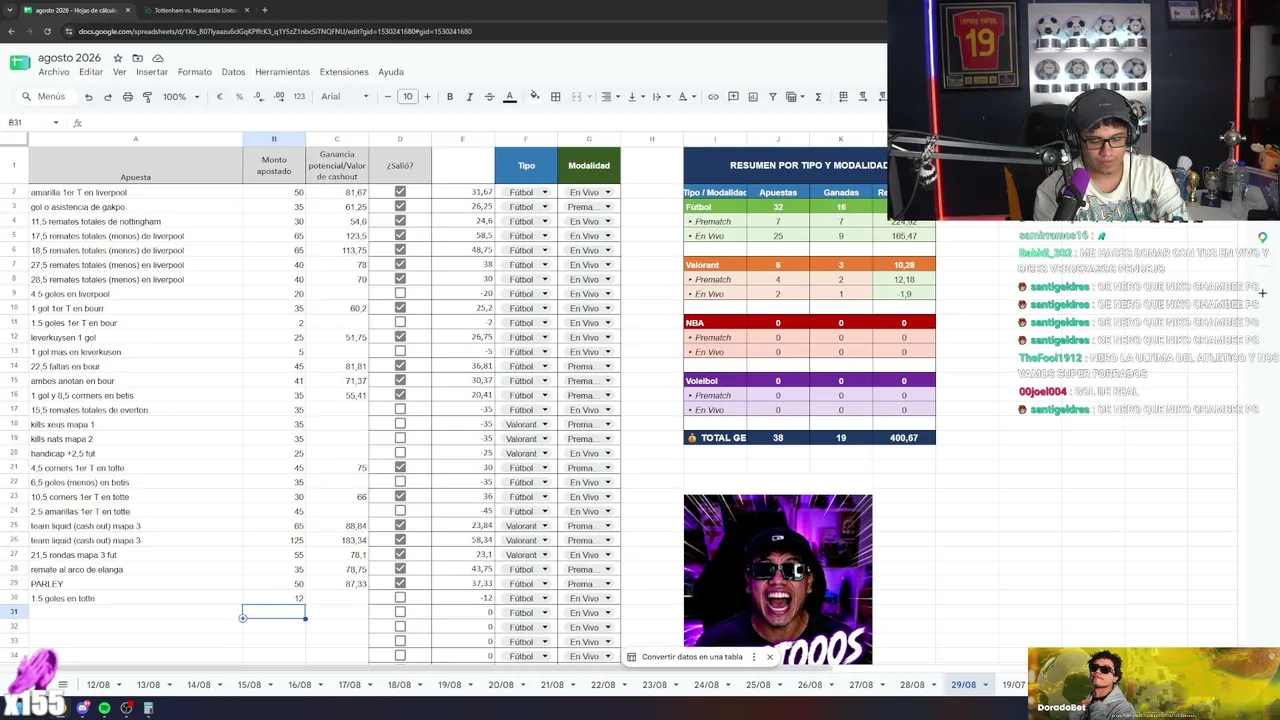This screenshot has width=1280, height=720.
Task: Open the Functions sigma menu
Action: tap(818, 97)
